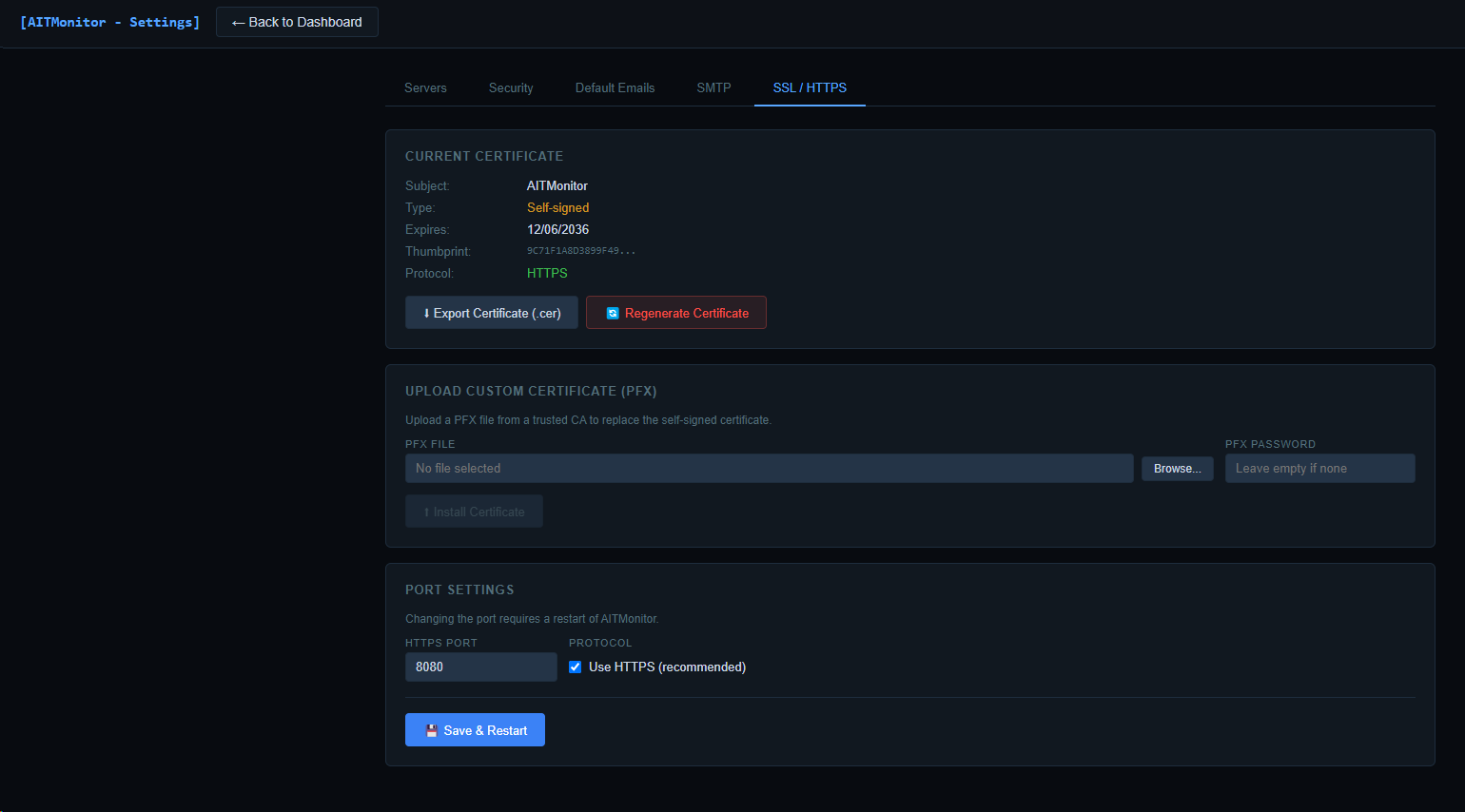Browse for a PFX file
The image size is (1465, 812).
tap(1178, 468)
